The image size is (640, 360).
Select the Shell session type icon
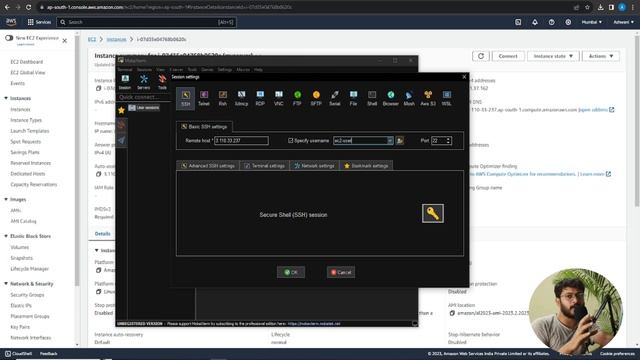(372, 98)
